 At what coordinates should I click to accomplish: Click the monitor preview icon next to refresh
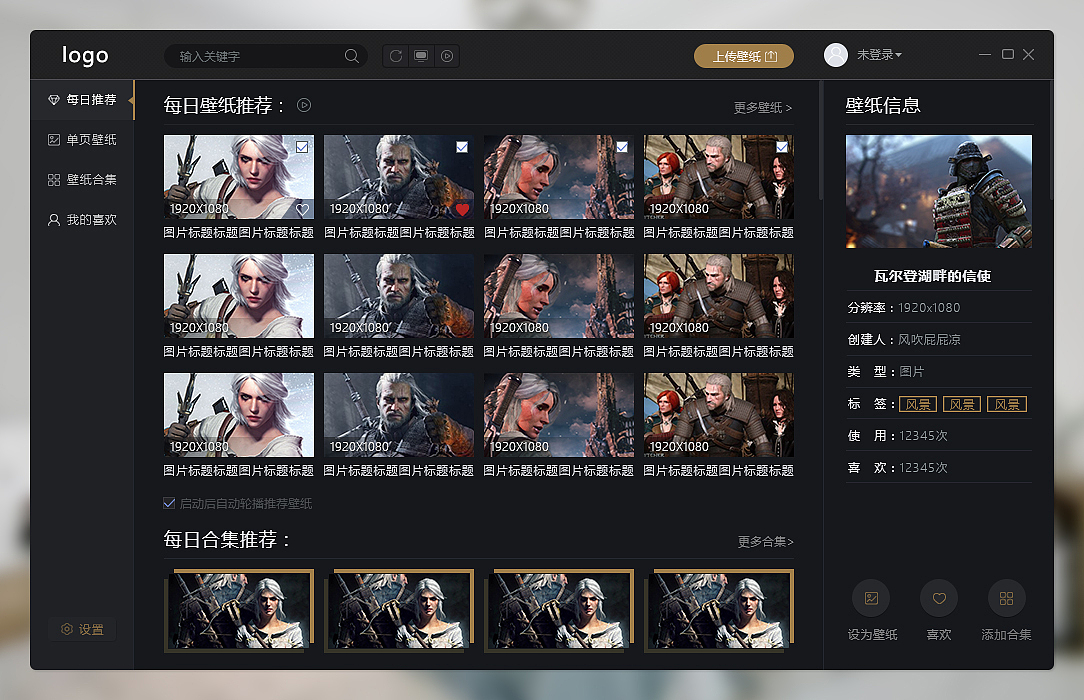tap(421, 56)
